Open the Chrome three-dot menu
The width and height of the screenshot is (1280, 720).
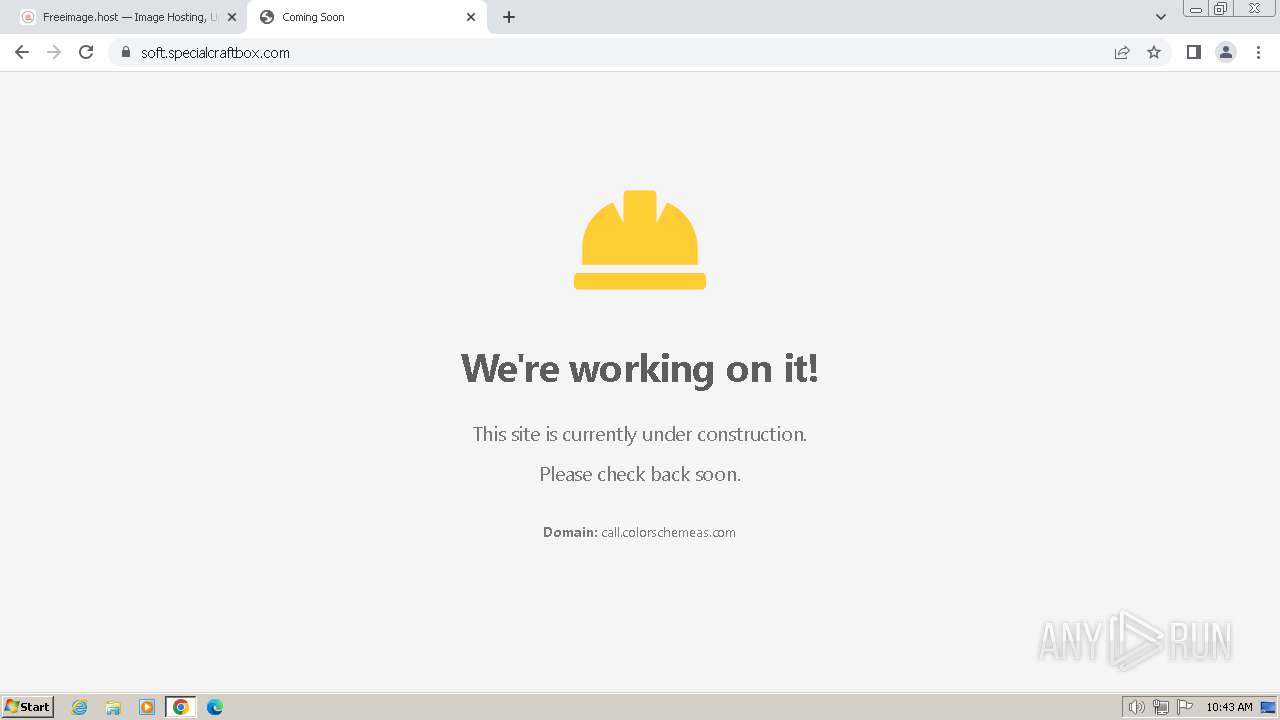1259,52
